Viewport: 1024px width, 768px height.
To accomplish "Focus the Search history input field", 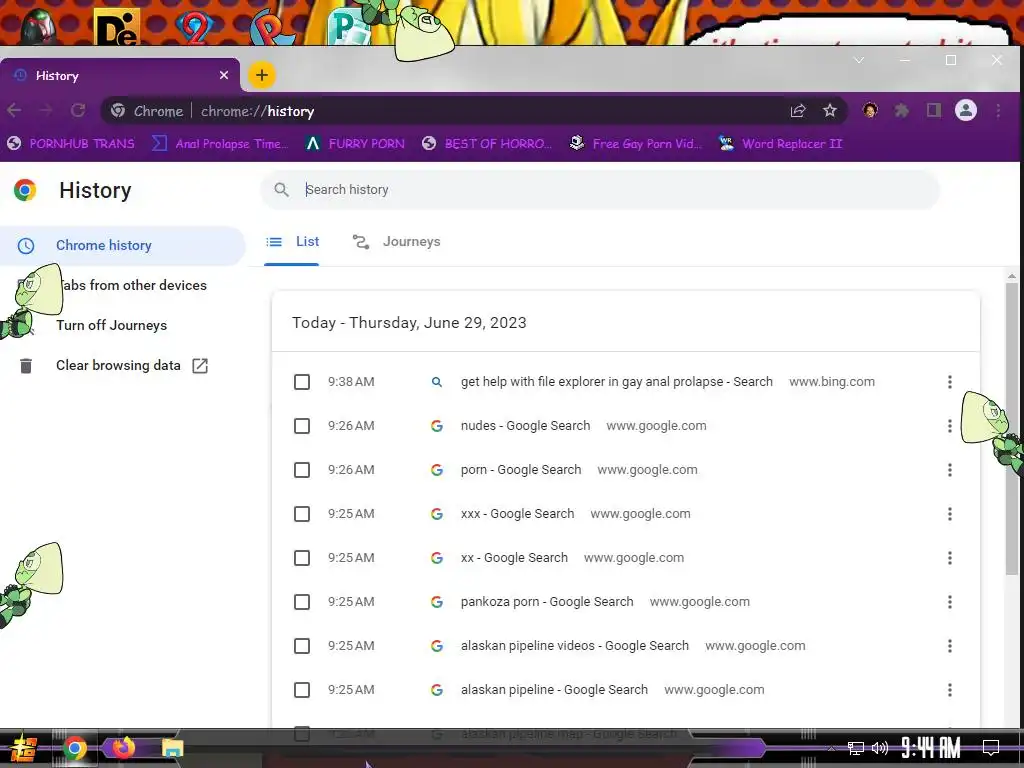I will click(600, 189).
